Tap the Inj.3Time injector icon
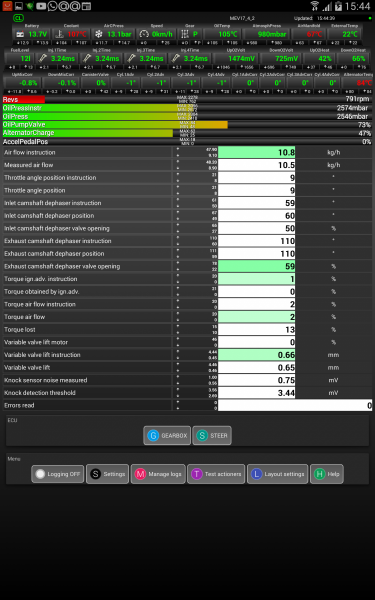Viewport: 375px width, 600px height. point(131,58)
